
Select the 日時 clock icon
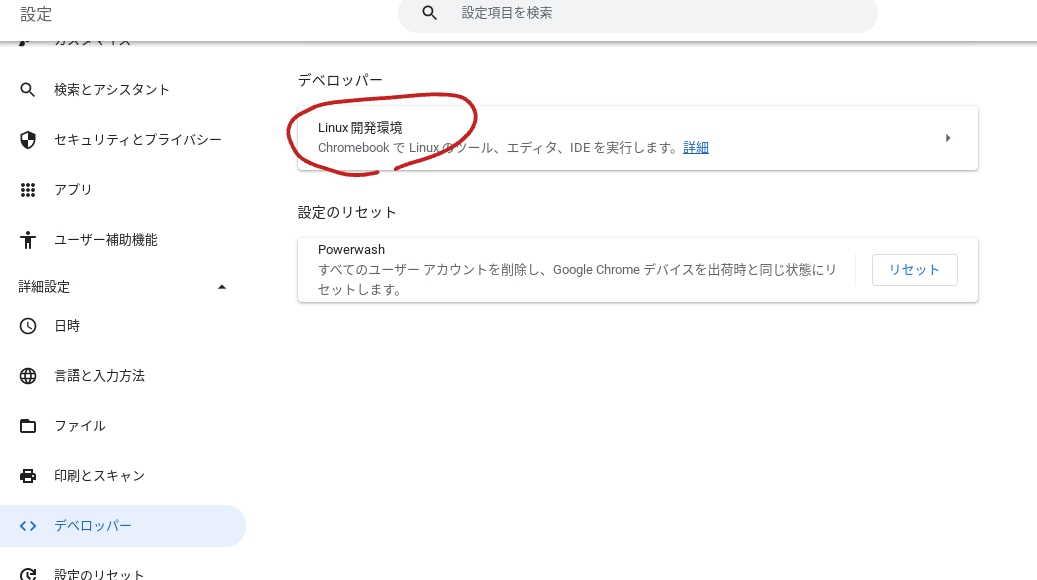(28, 325)
